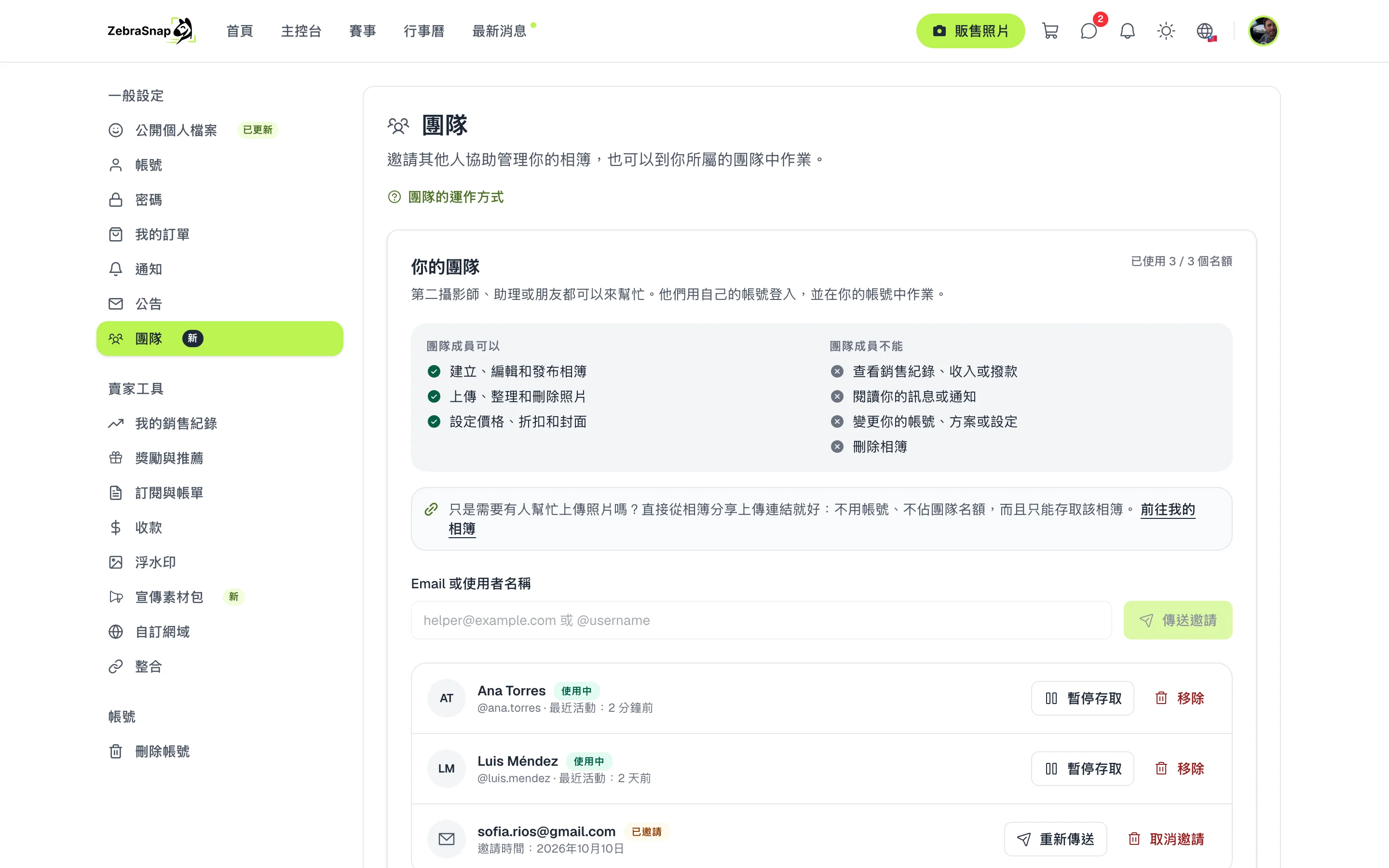Image resolution: width=1389 pixels, height=868 pixels.
Task: Open 最新消息 nav item
Action: click(x=499, y=31)
